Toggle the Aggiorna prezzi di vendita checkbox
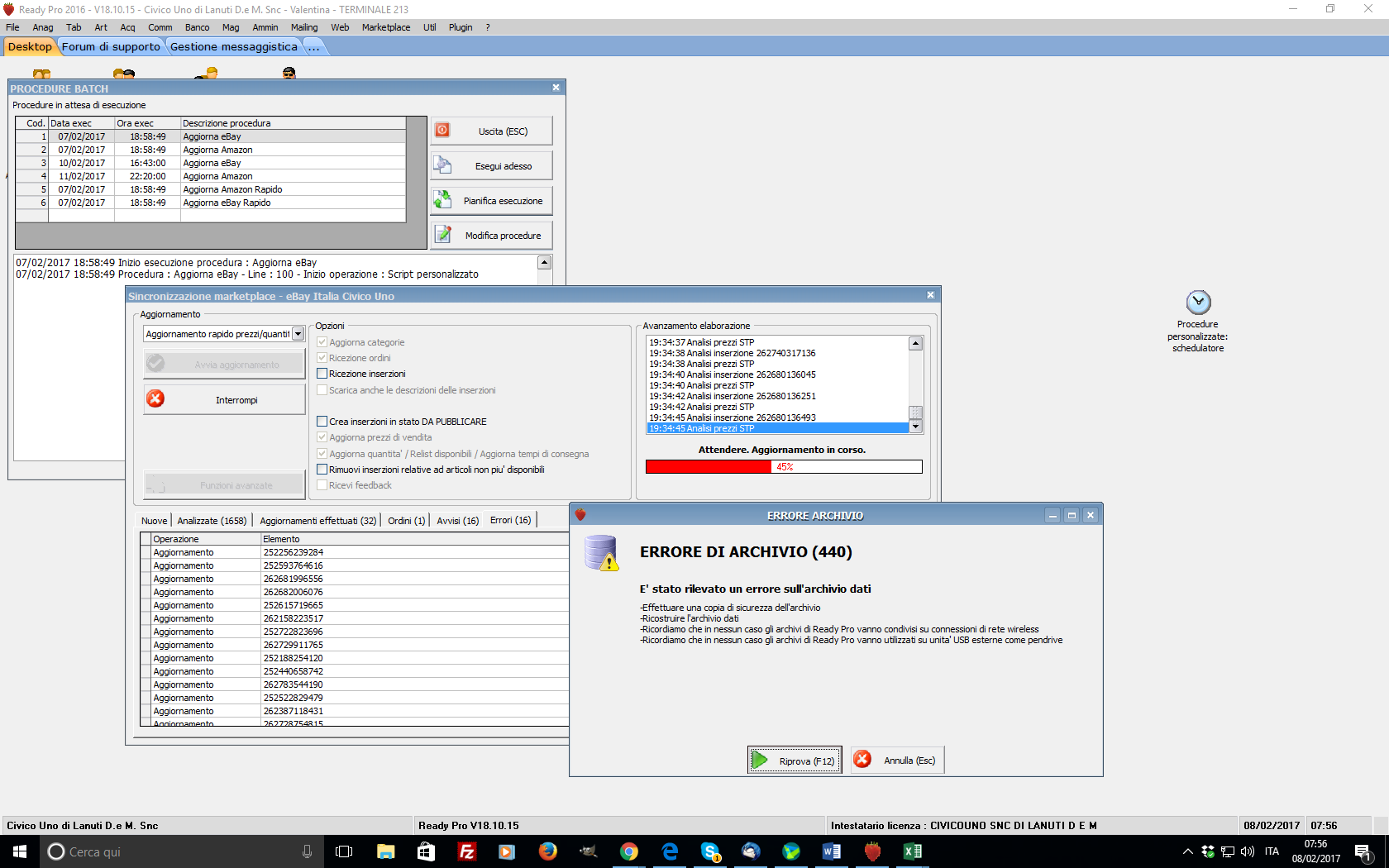This screenshot has width=1389, height=868. (x=322, y=437)
